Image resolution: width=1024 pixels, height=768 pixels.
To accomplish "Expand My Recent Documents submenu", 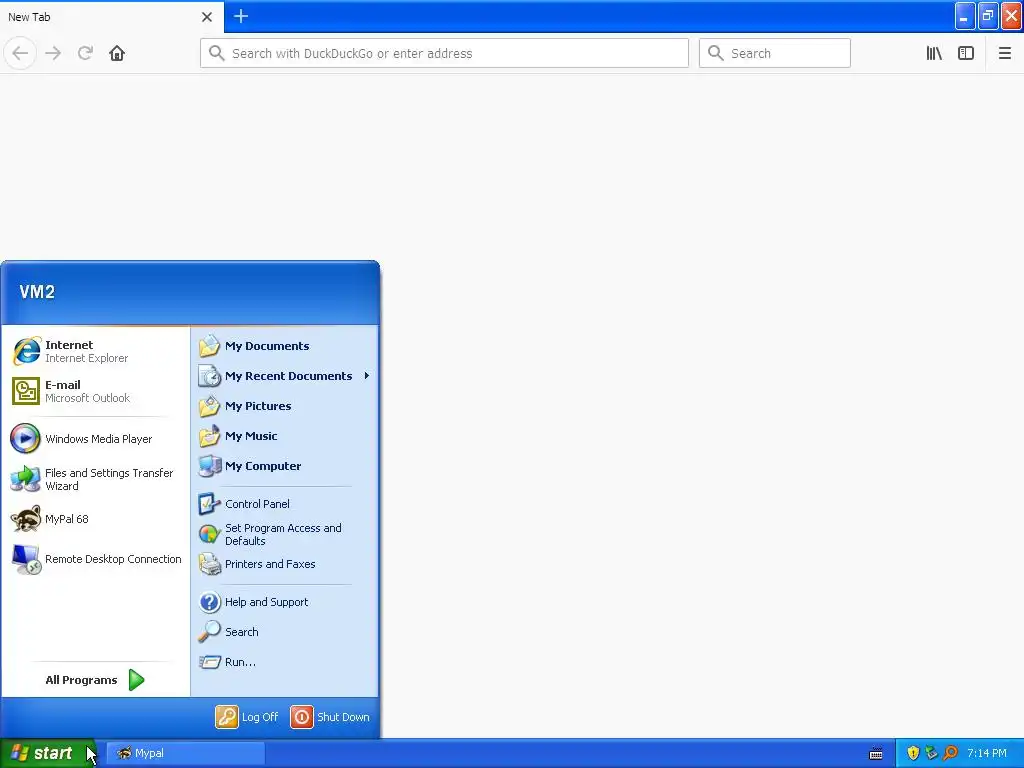I will click(x=285, y=376).
